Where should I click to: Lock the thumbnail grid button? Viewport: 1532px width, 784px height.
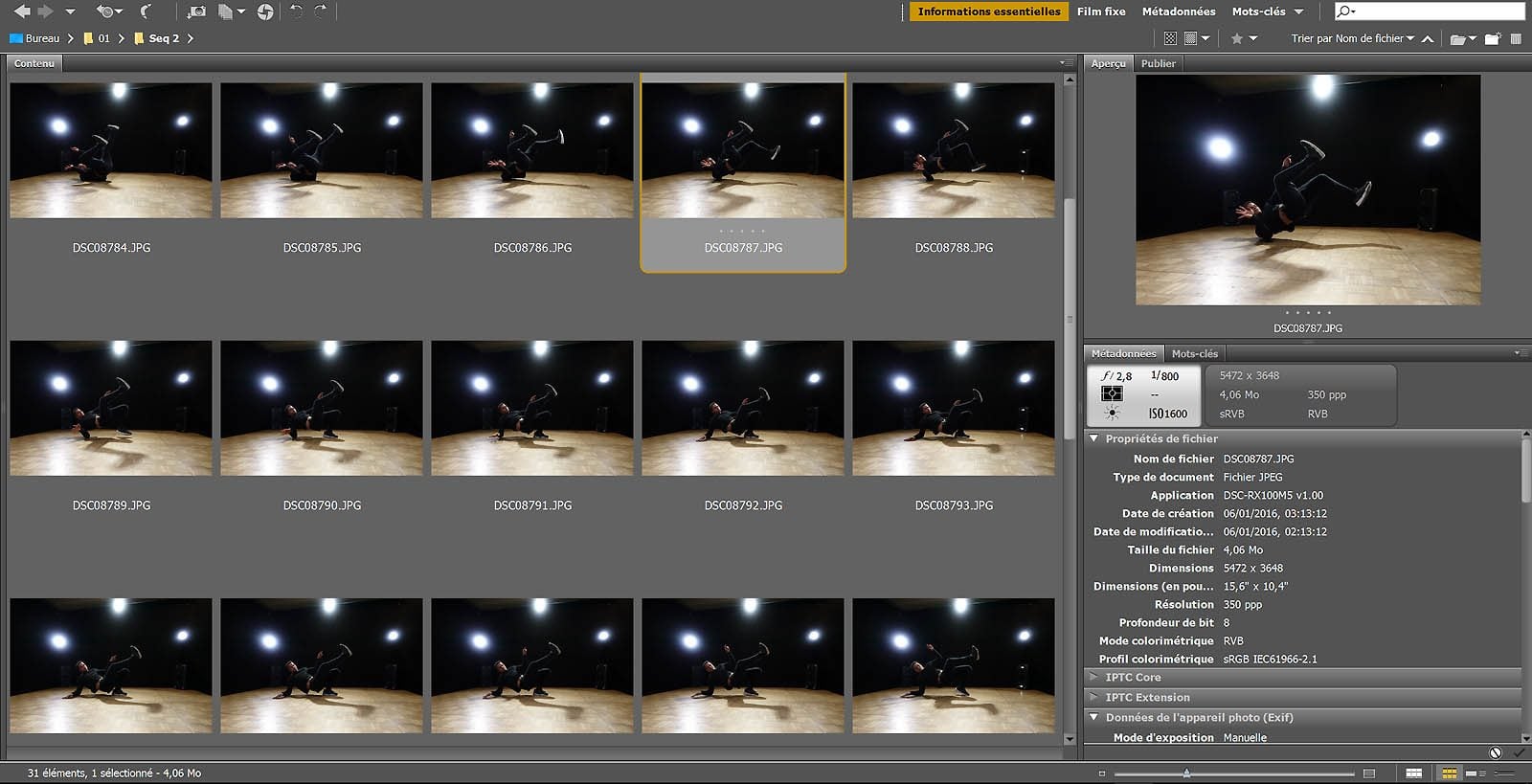coord(1413,773)
